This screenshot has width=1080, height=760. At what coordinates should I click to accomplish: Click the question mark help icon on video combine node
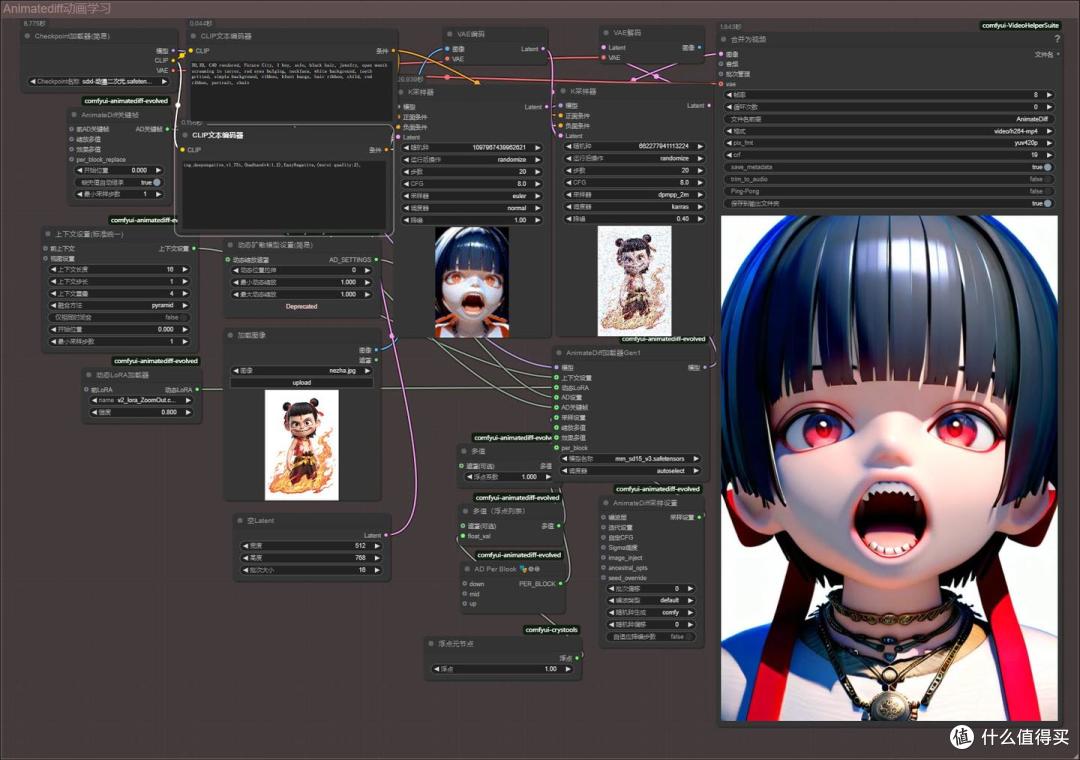click(x=1057, y=39)
